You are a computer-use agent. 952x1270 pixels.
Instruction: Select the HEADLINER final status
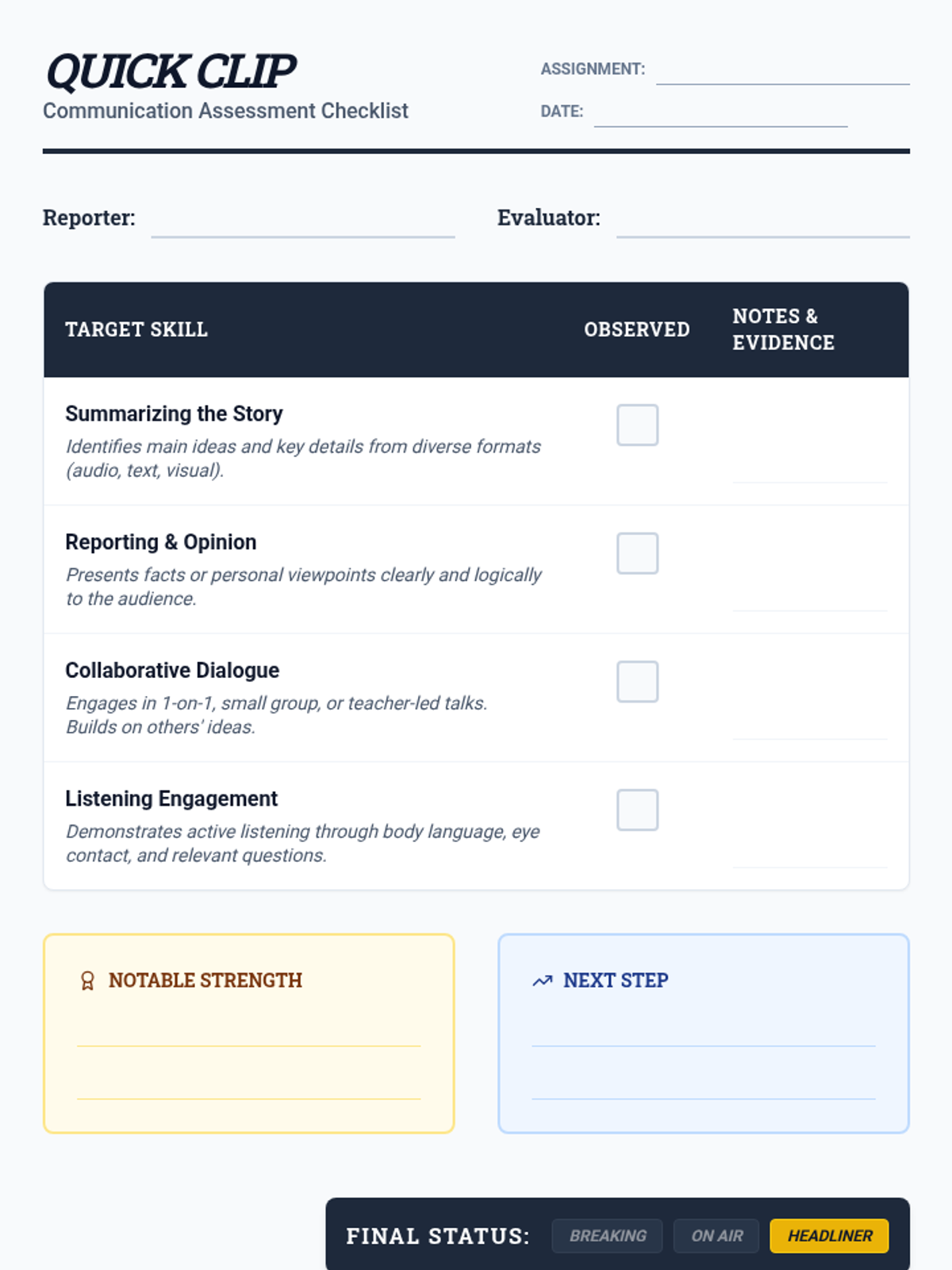coord(829,1236)
